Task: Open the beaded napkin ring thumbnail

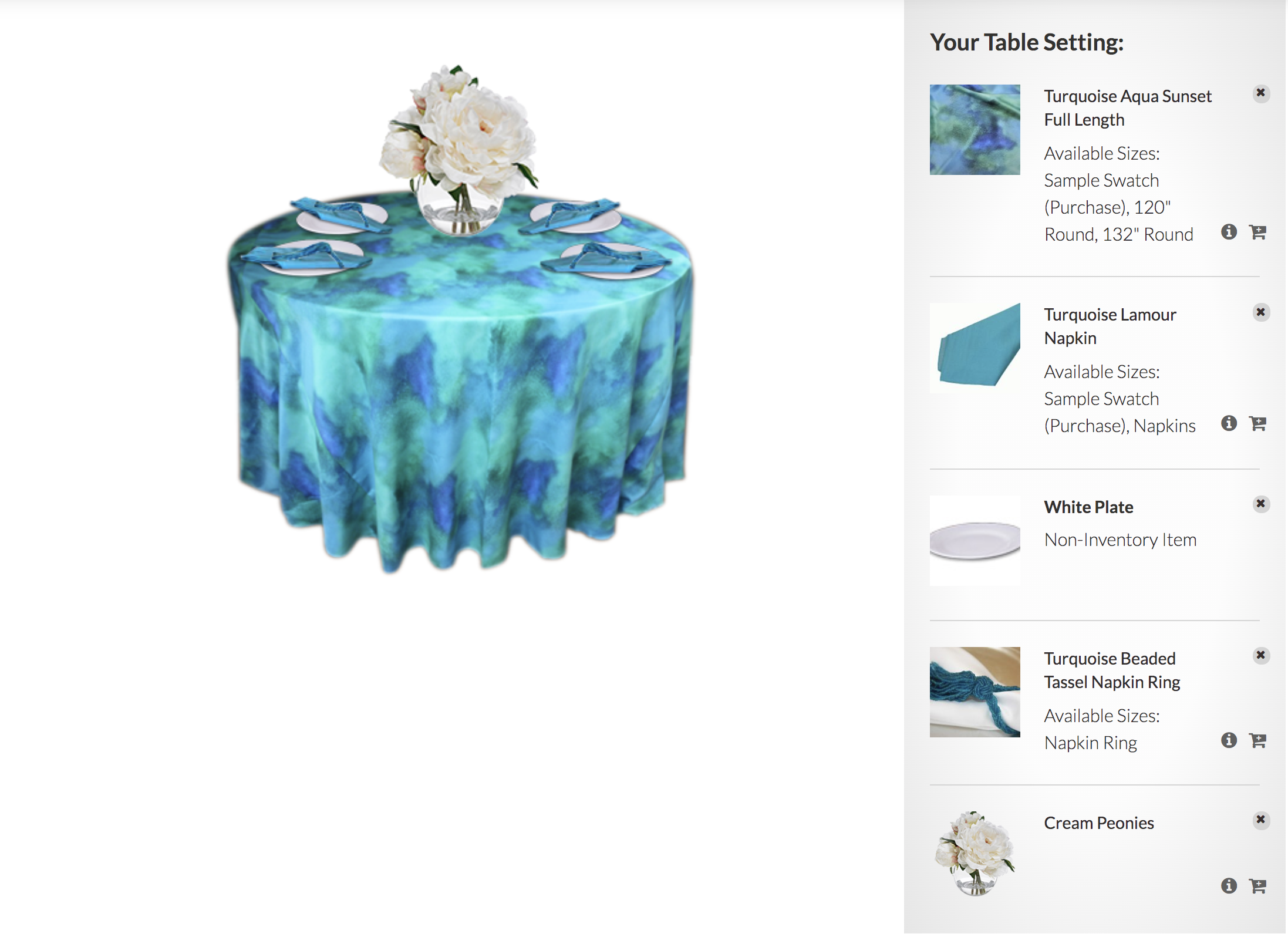Action: point(975,692)
